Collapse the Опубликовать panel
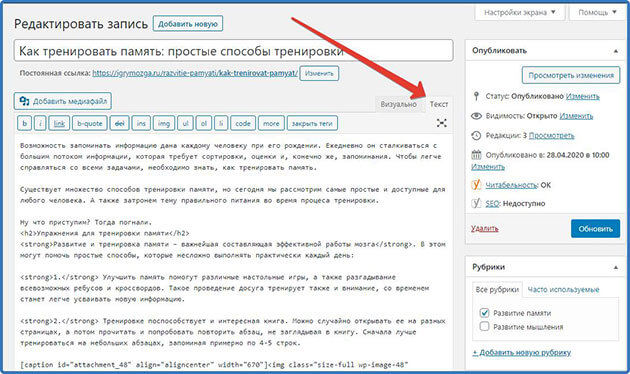630x374 pixels. pos(616,51)
